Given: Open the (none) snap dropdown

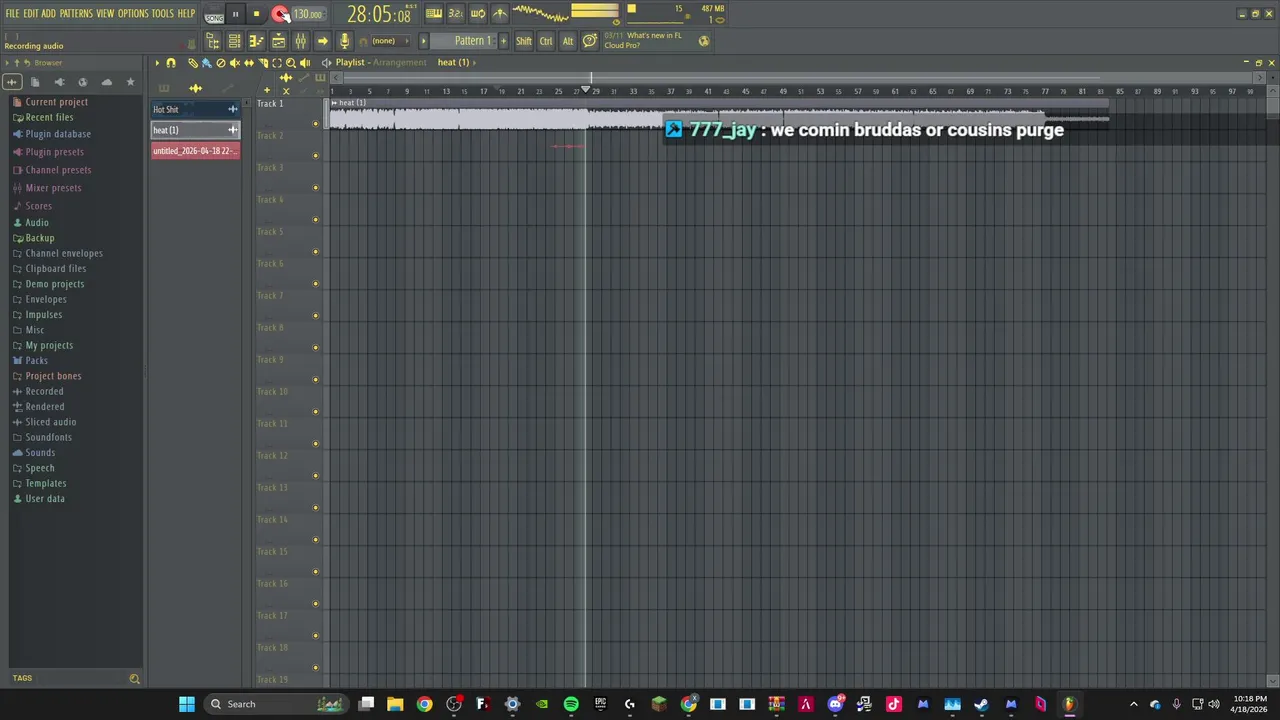Looking at the screenshot, I should click(391, 41).
